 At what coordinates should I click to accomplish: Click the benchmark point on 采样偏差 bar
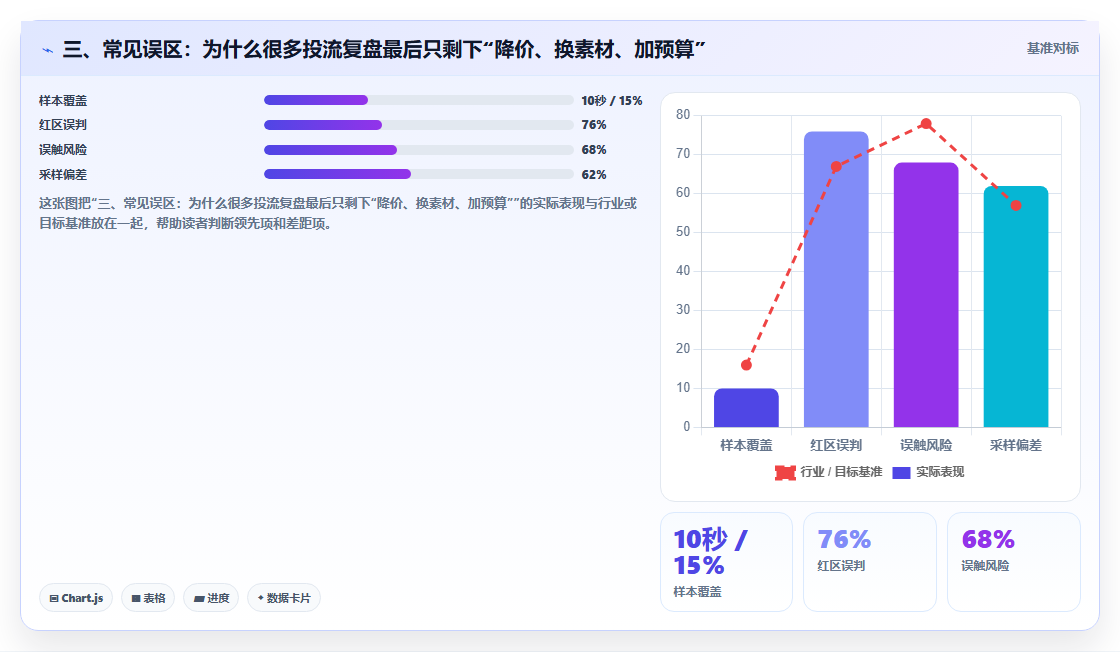pos(1016,206)
